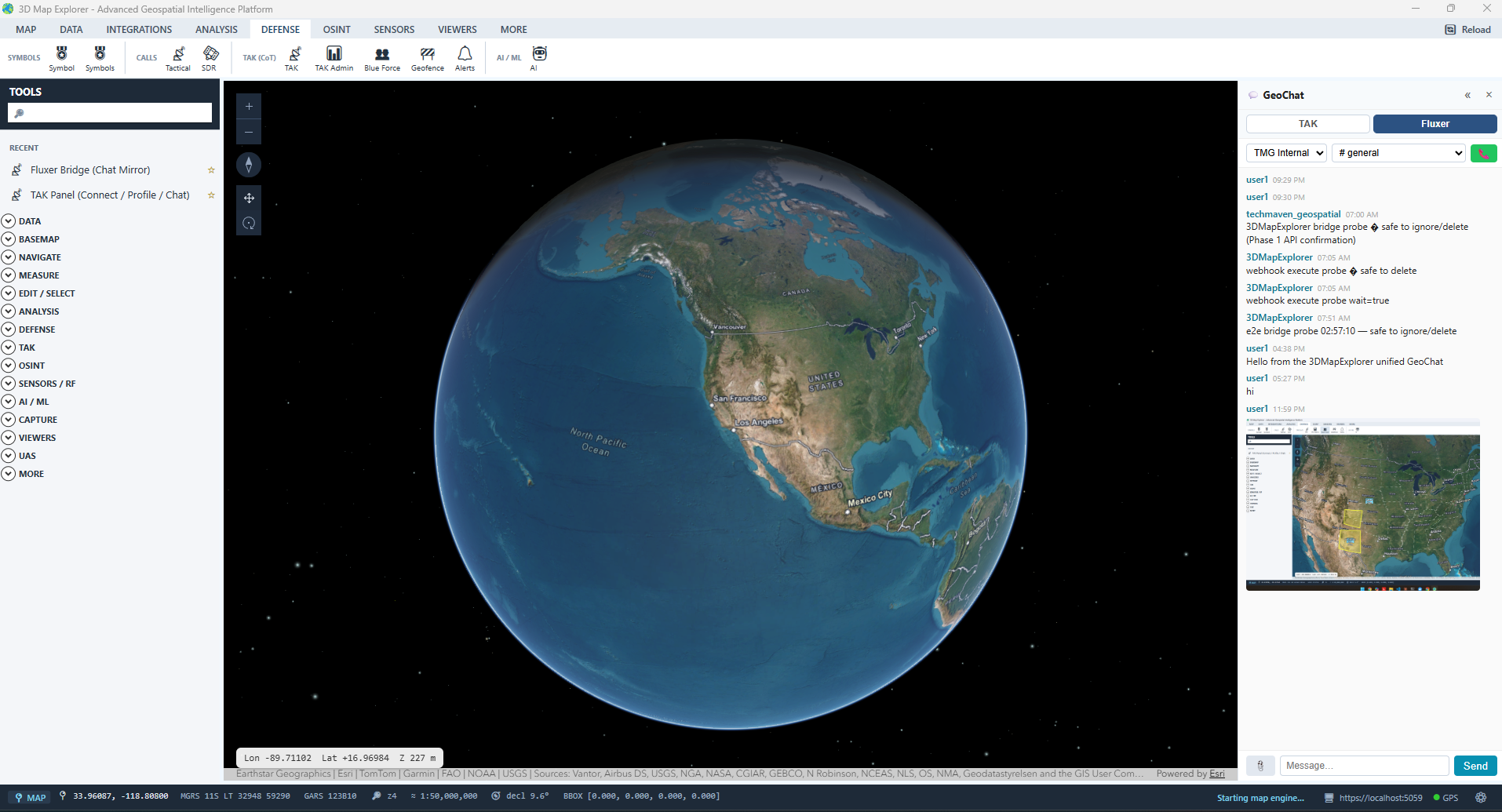The image size is (1502, 812).
Task: Favorite star for Fluxer Bridge (Chat Mirror)
Action: pos(211,170)
